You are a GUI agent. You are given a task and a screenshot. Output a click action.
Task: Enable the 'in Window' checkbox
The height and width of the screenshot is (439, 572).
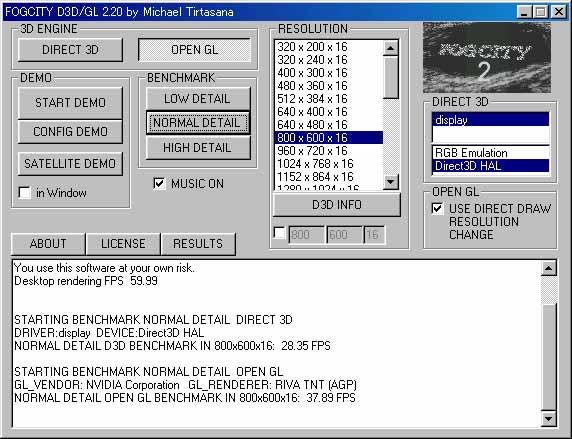[x=24, y=193]
